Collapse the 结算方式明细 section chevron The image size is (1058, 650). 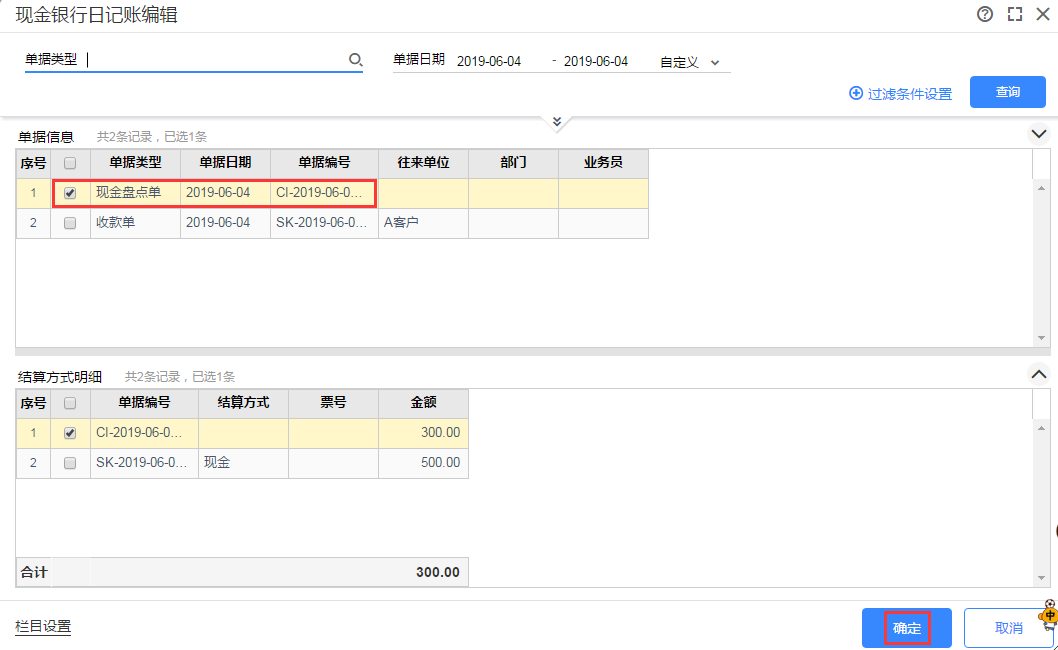click(1039, 374)
